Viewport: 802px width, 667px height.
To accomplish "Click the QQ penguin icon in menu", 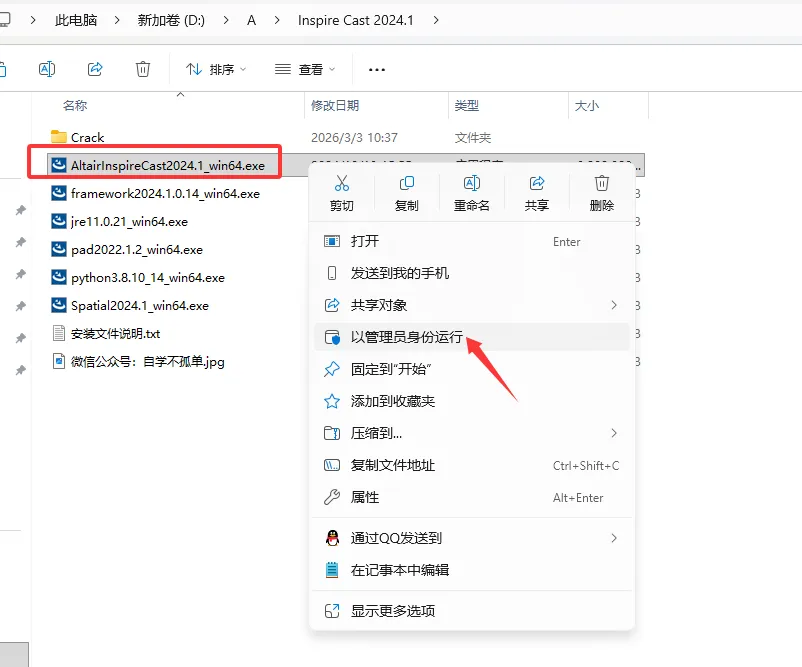I will (x=332, y=538).
